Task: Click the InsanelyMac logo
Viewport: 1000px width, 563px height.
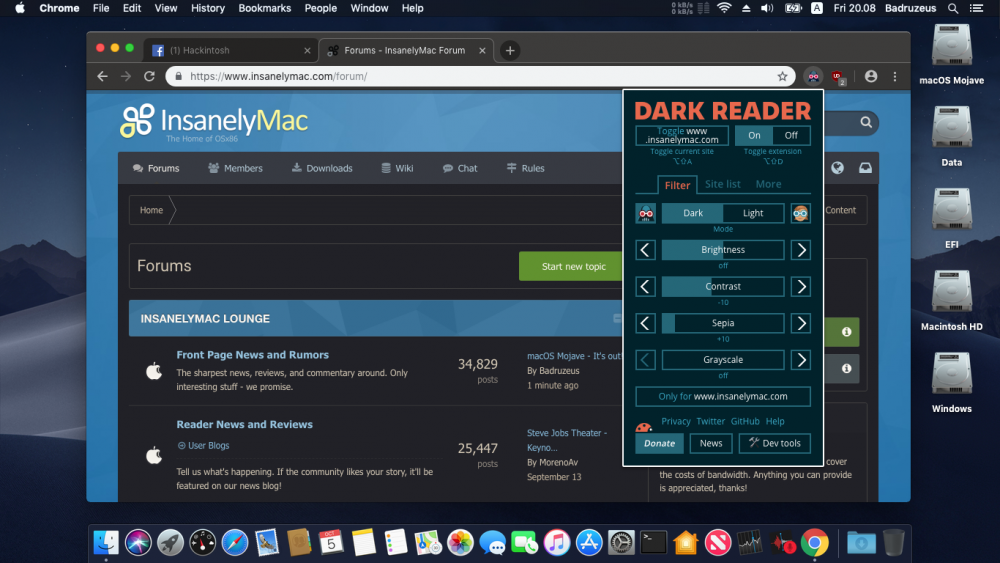Action: pos(214,122)
